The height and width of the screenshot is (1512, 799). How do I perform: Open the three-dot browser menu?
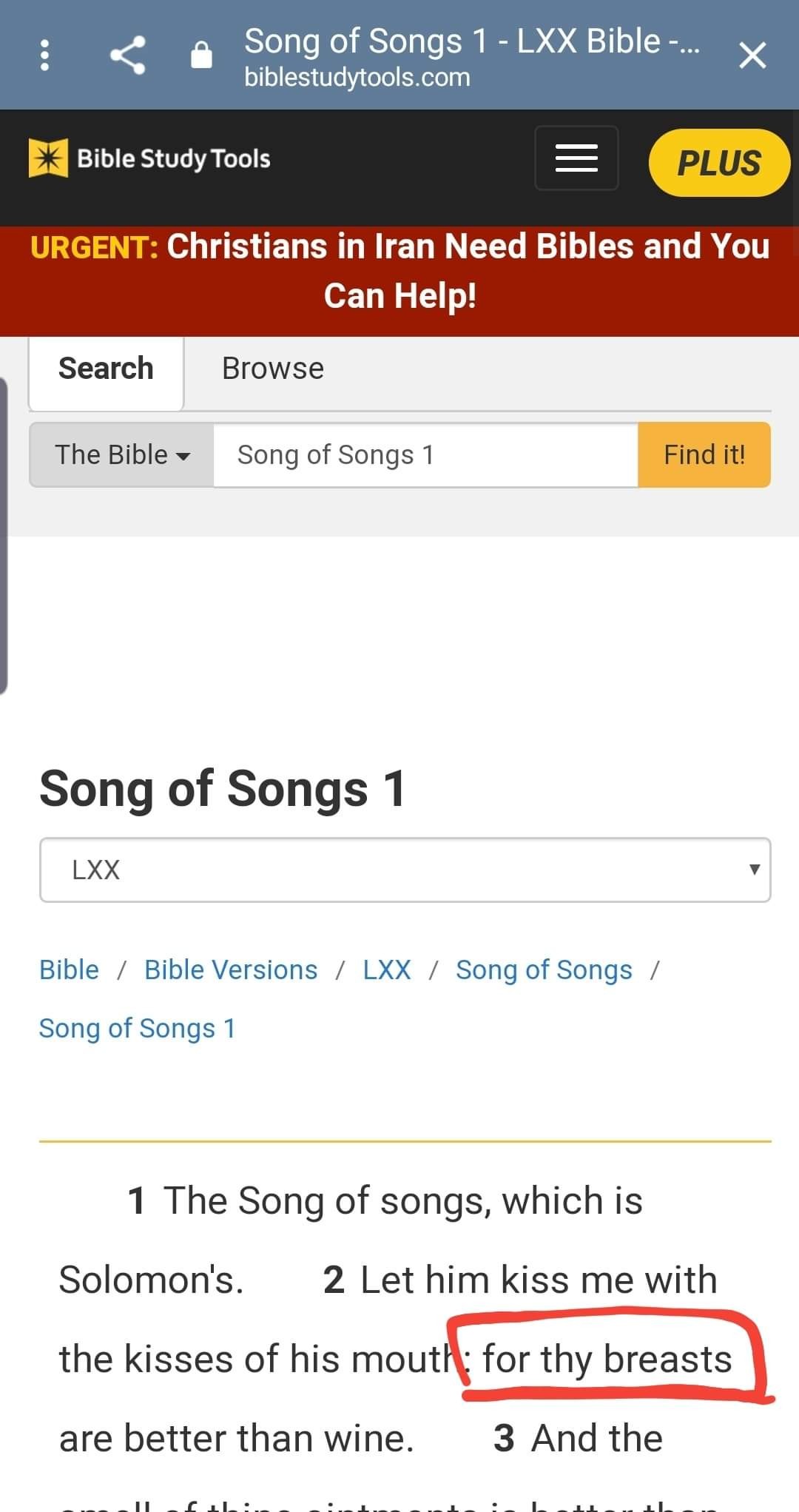(44, 56)
